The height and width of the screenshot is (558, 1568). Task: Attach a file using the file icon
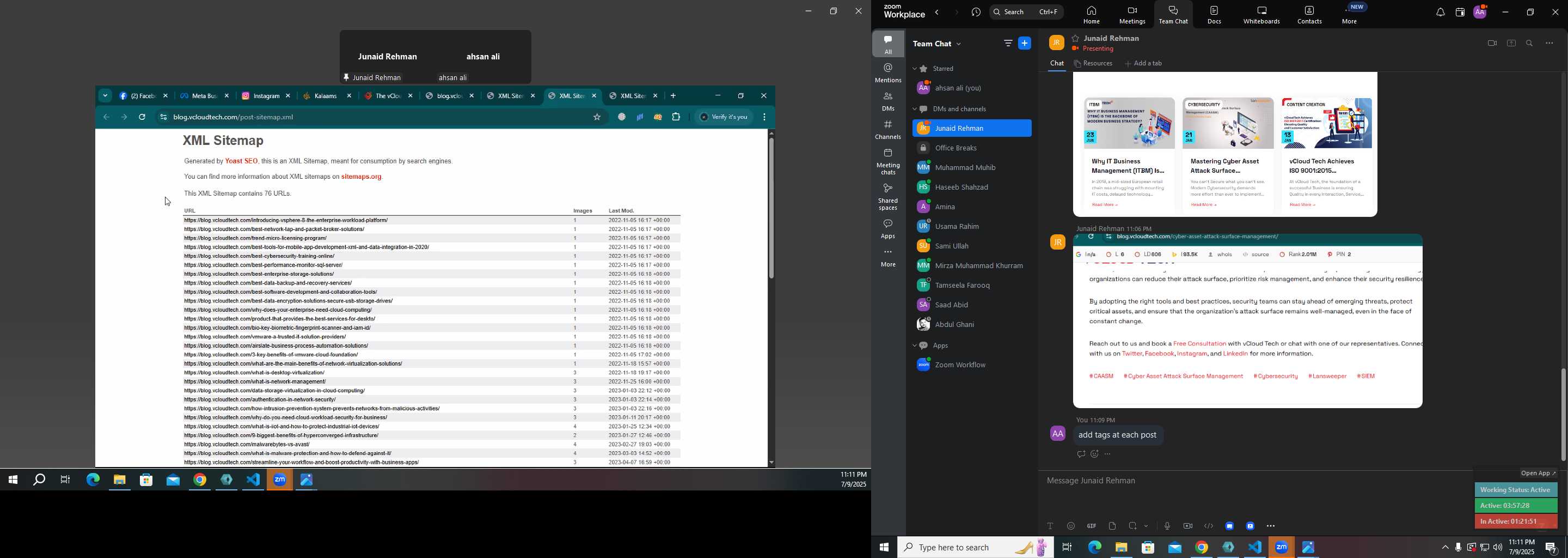1112,526
